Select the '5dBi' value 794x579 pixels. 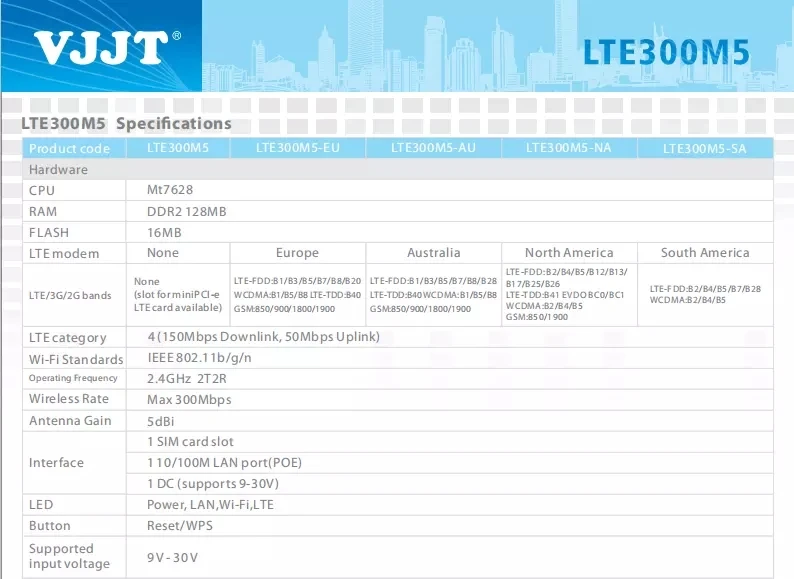tap(161, 421)
